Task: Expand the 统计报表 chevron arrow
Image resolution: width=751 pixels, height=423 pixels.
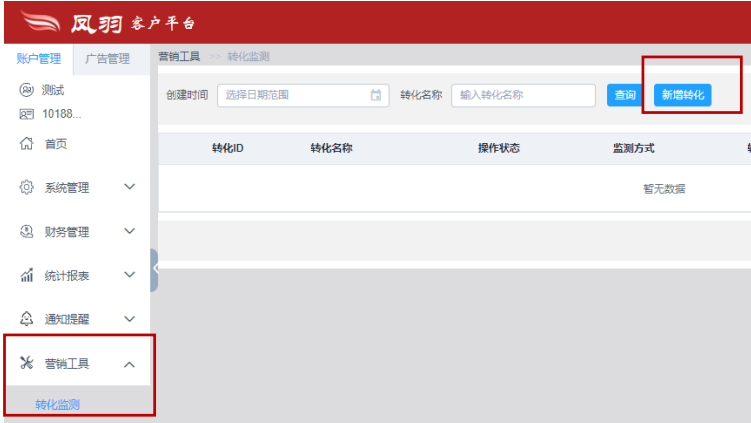Action: [x=129, y=276]
